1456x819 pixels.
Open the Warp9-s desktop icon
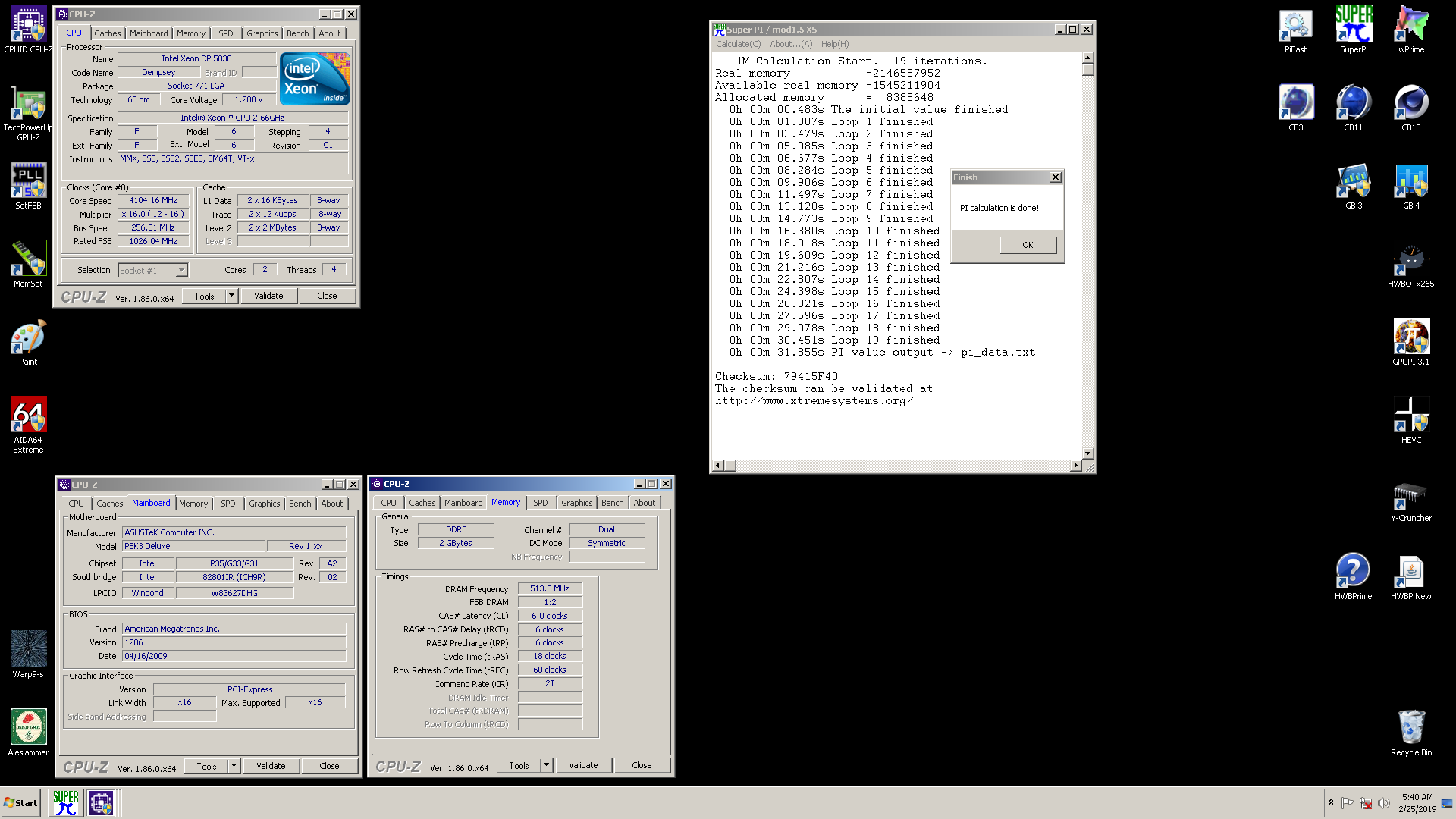[x=28, y=654]
